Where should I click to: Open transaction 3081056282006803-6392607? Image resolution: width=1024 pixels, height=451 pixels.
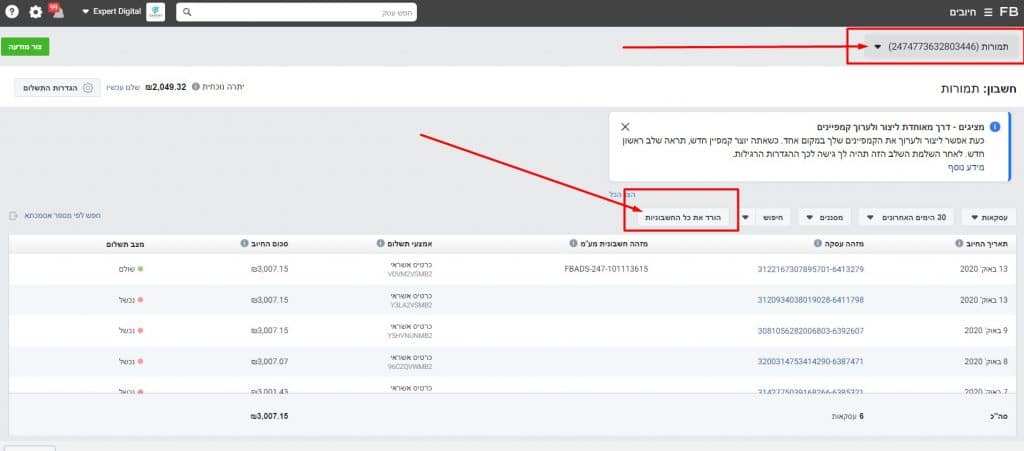click(810, 331)
